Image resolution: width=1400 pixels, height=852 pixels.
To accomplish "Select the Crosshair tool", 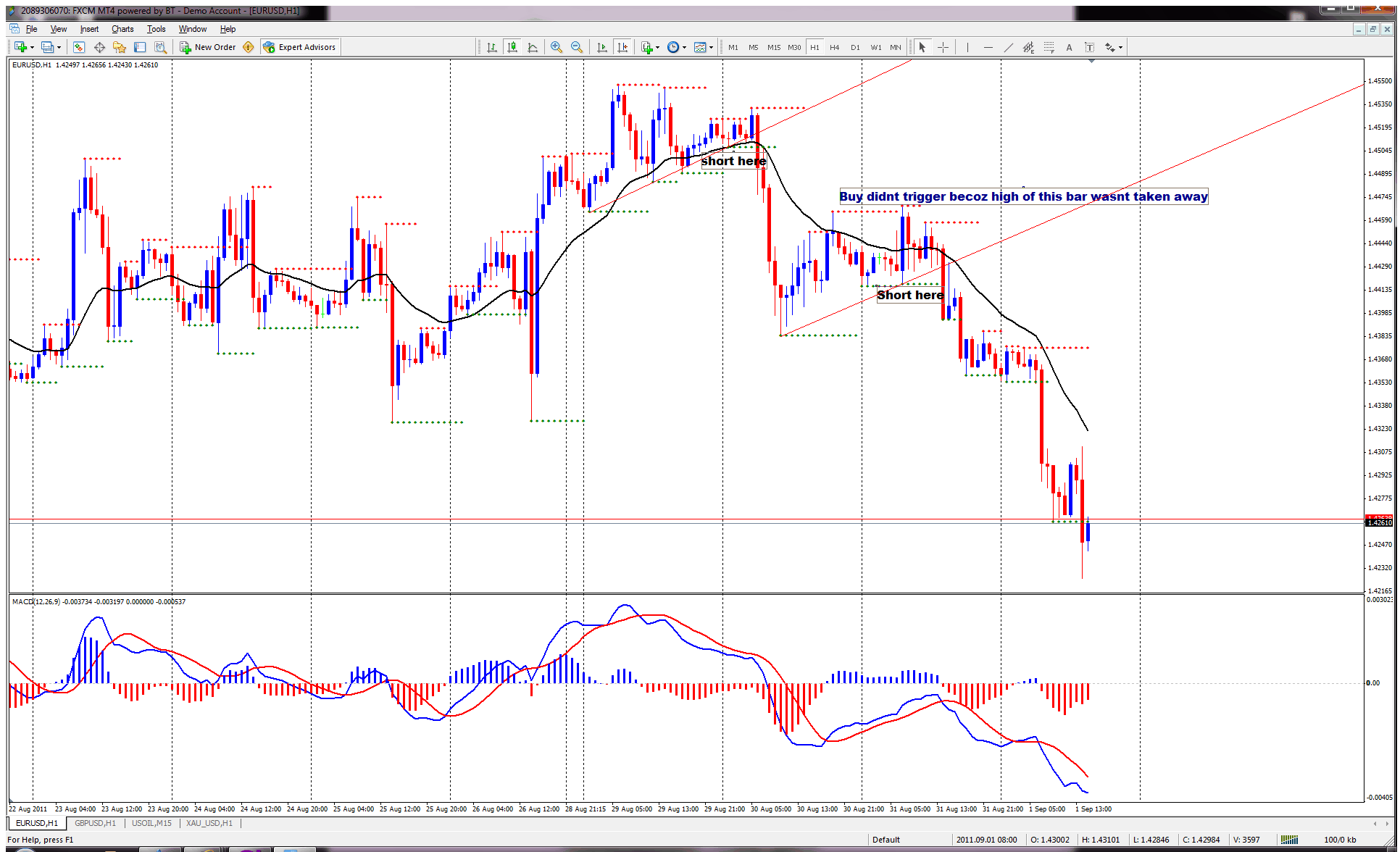I will pos(943,47).
